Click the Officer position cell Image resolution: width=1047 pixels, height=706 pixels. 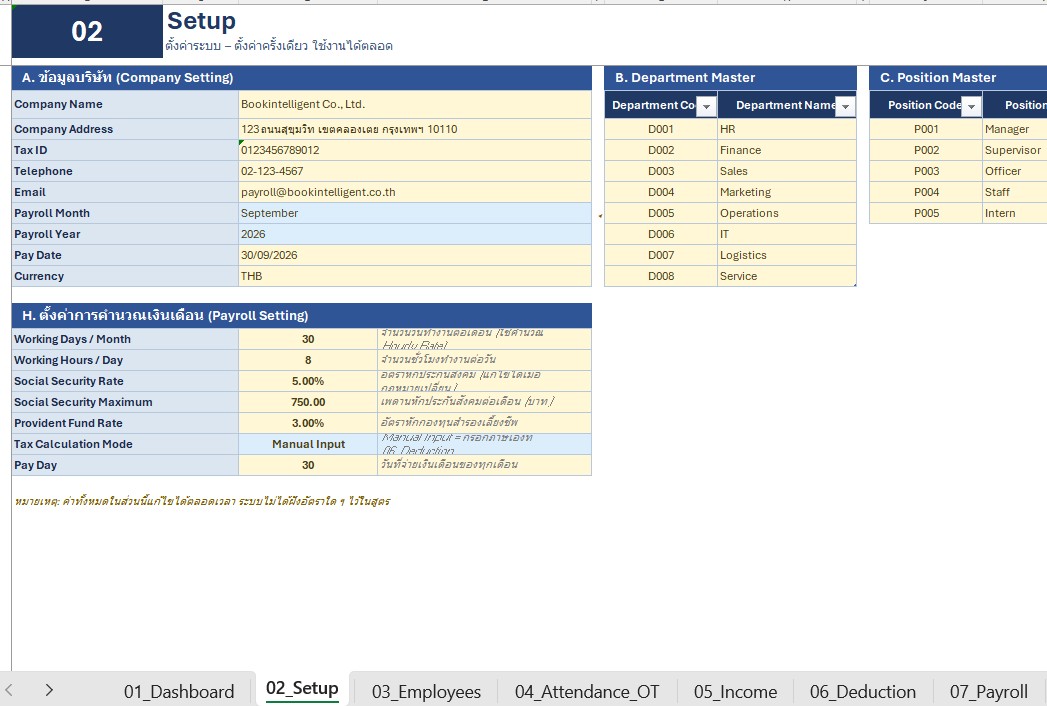1014,171
